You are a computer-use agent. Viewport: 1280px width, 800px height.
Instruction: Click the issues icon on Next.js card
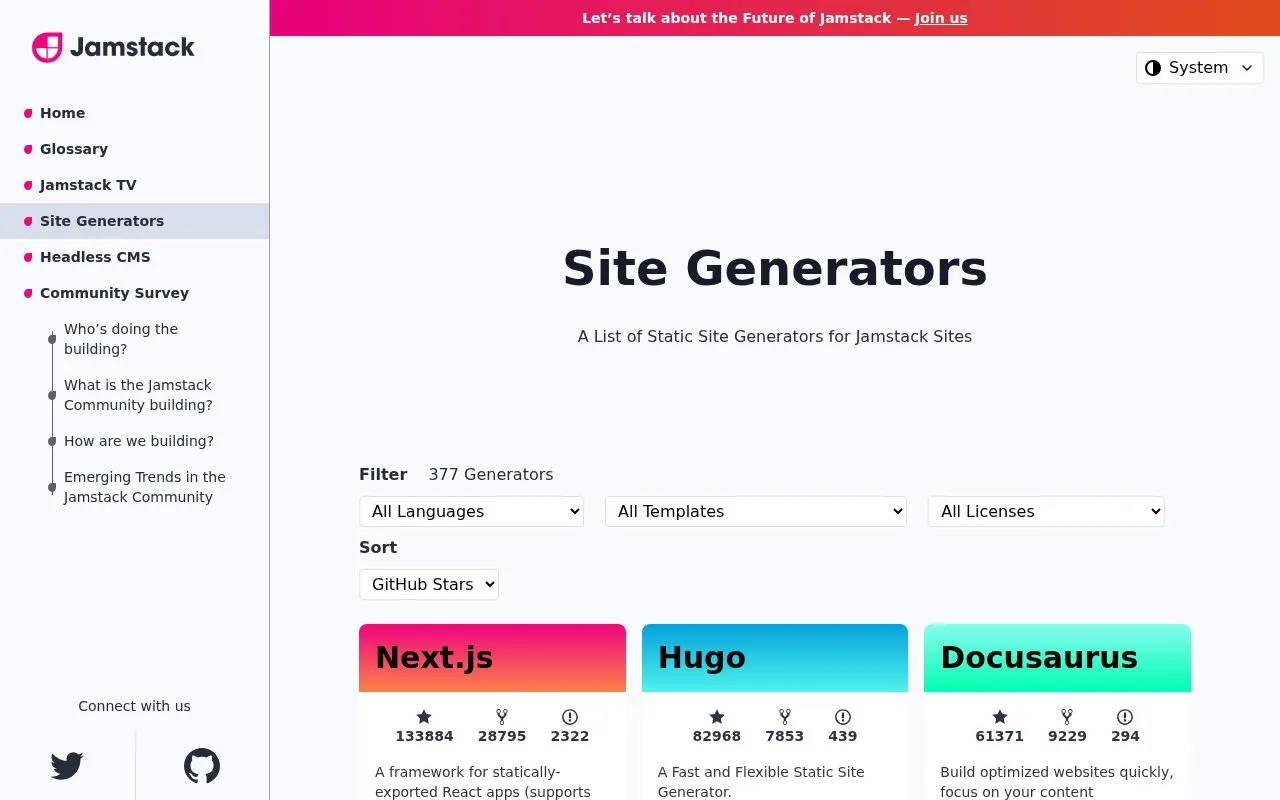pyautogui.click(x=570, y=717)
